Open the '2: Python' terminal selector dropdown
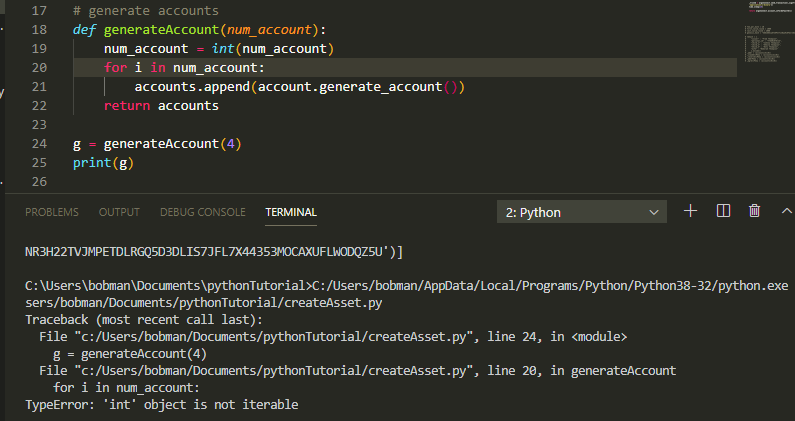 (x=582, y=212)
